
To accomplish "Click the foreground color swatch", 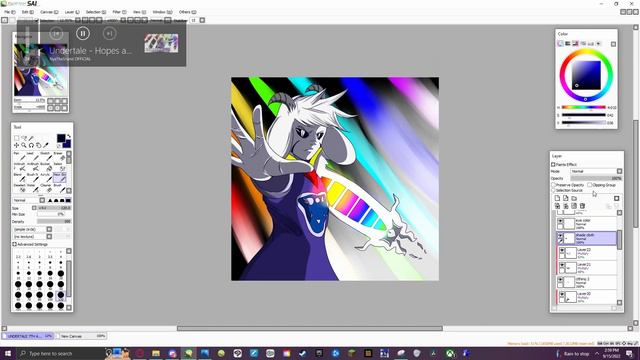I will click(x=61, y=138).
